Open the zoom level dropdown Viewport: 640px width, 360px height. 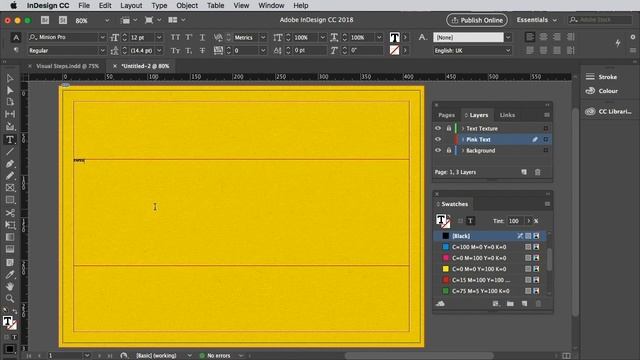point(107,20)
